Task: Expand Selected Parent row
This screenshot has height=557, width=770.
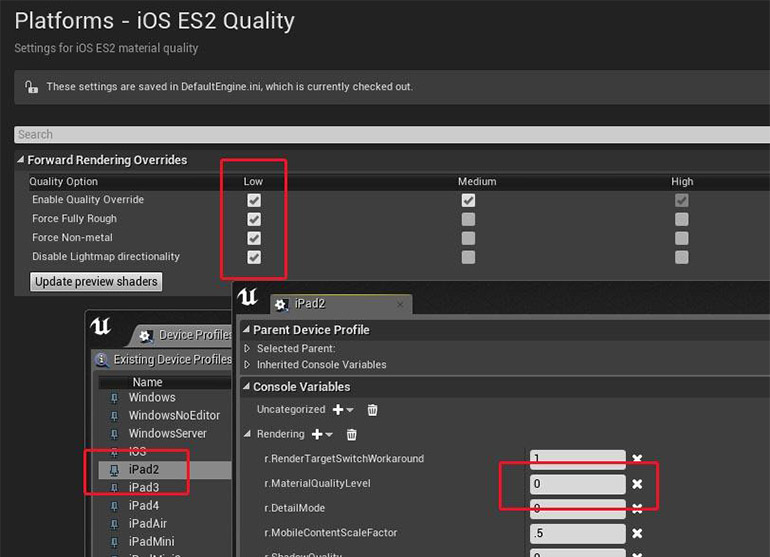Action: pos(247,348)
